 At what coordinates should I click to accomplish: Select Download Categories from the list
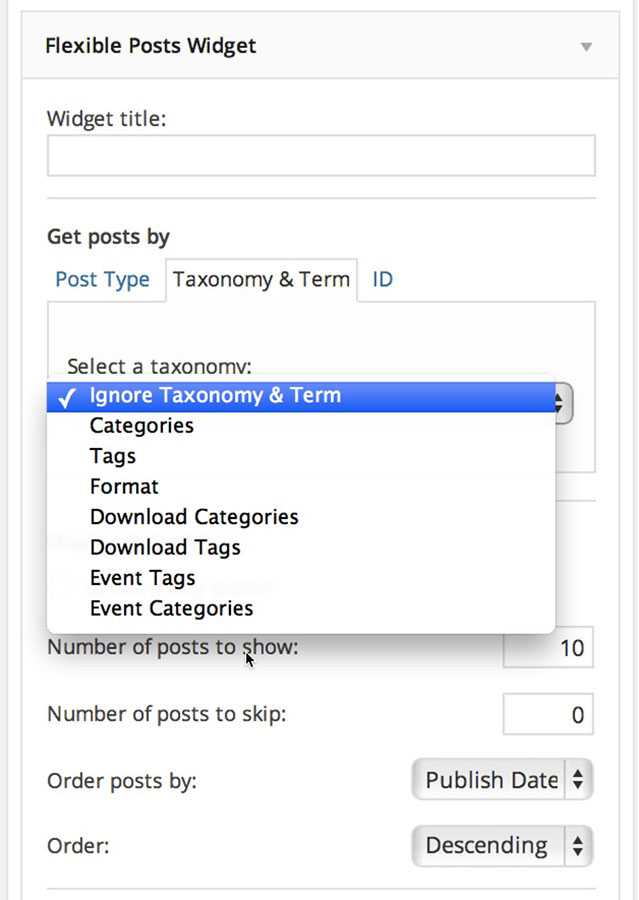click(x=194, y=517)
